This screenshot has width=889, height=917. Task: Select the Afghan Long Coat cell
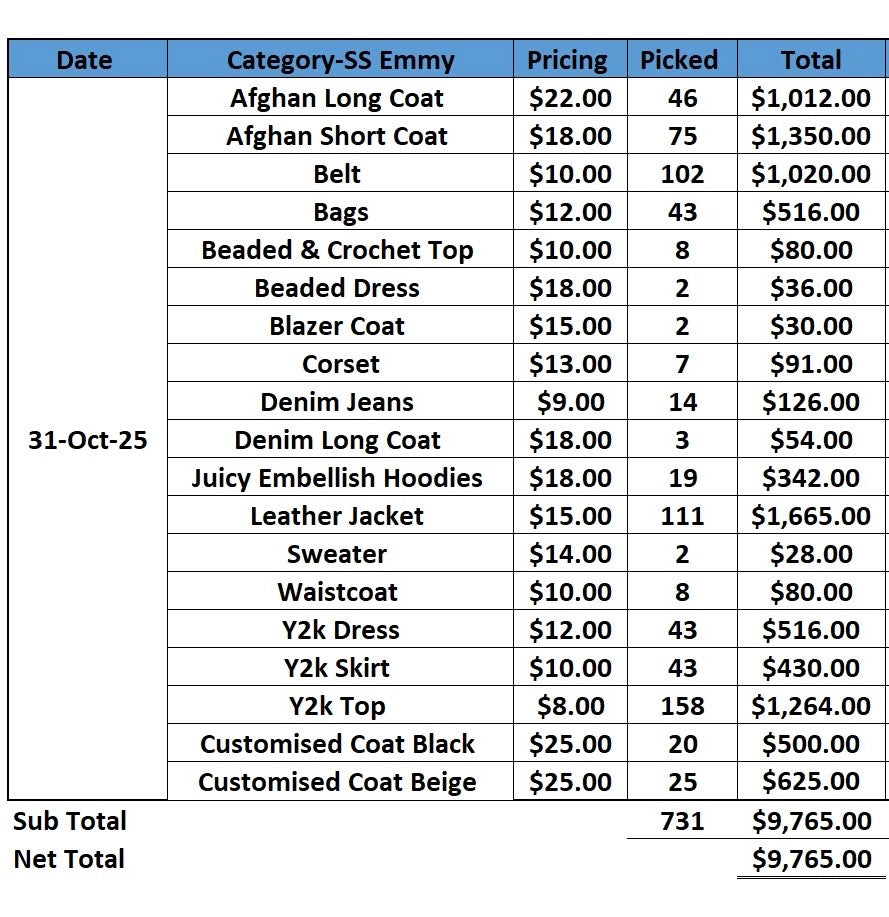[x=340, y=97]
